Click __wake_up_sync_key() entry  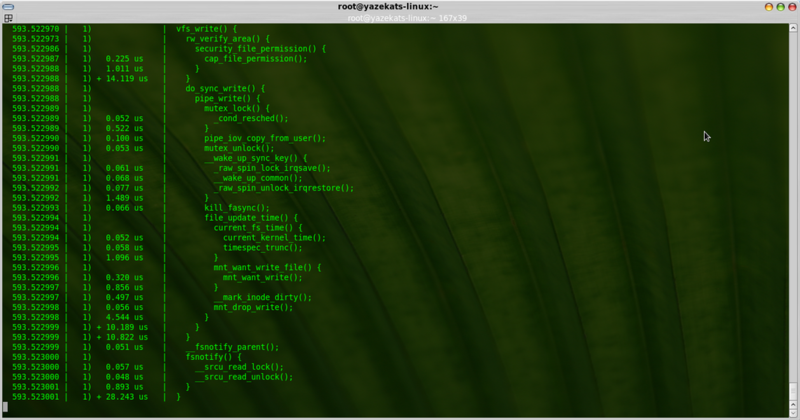click(256, 158)
